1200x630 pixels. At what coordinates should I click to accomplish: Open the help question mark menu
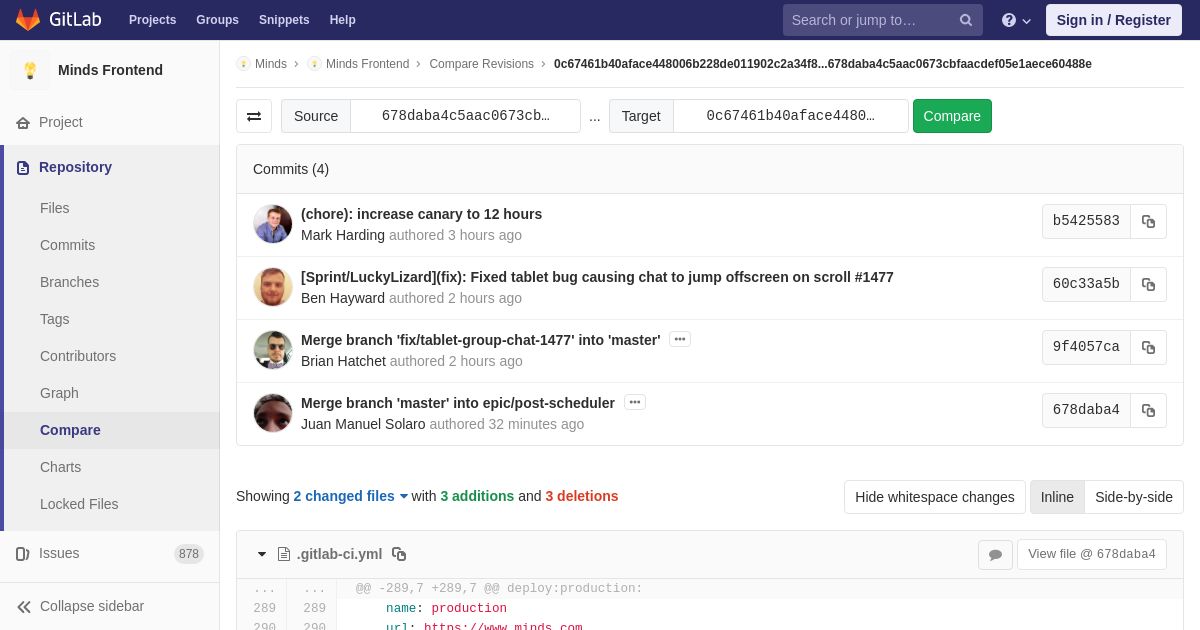click(x=1016, y=20)
